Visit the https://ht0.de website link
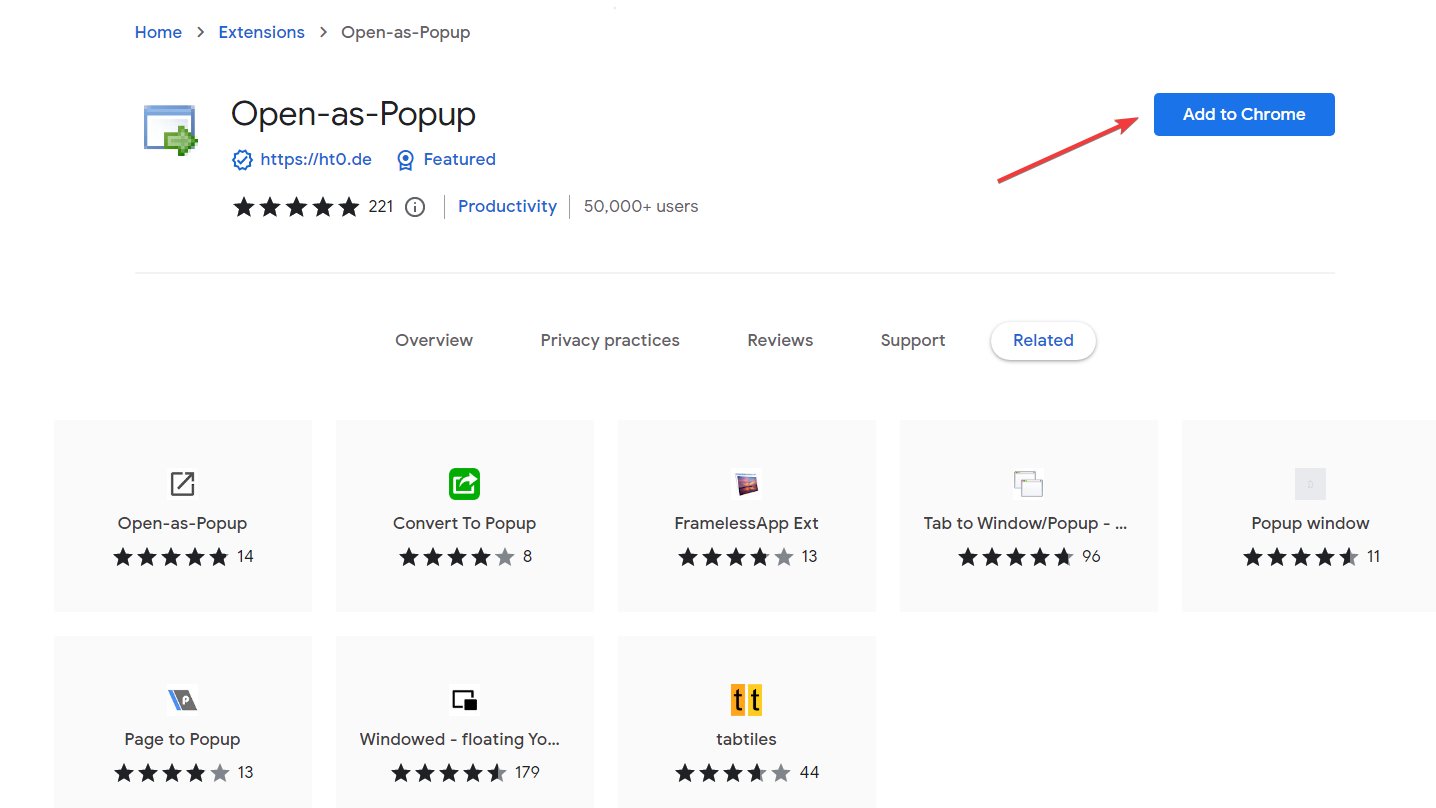This screenshot has width=1436, height=808. 315,159
